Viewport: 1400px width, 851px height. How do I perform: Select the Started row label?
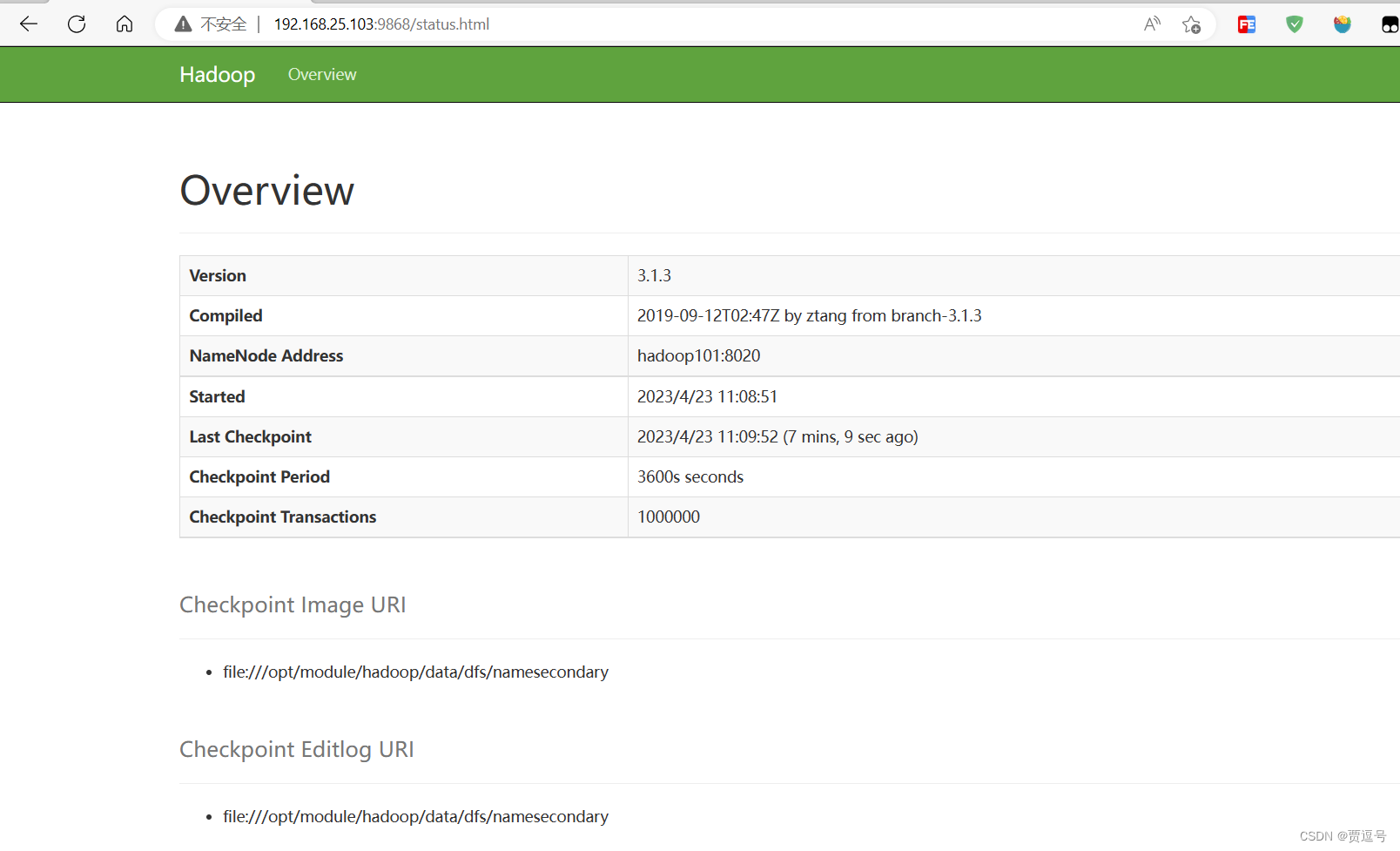(217, 397)
